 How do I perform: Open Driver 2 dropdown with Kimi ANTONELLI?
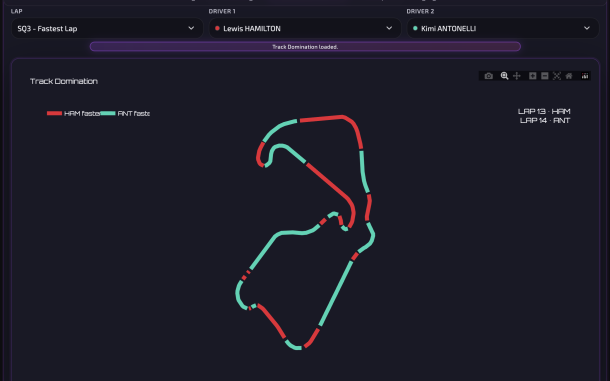[503, 28]
